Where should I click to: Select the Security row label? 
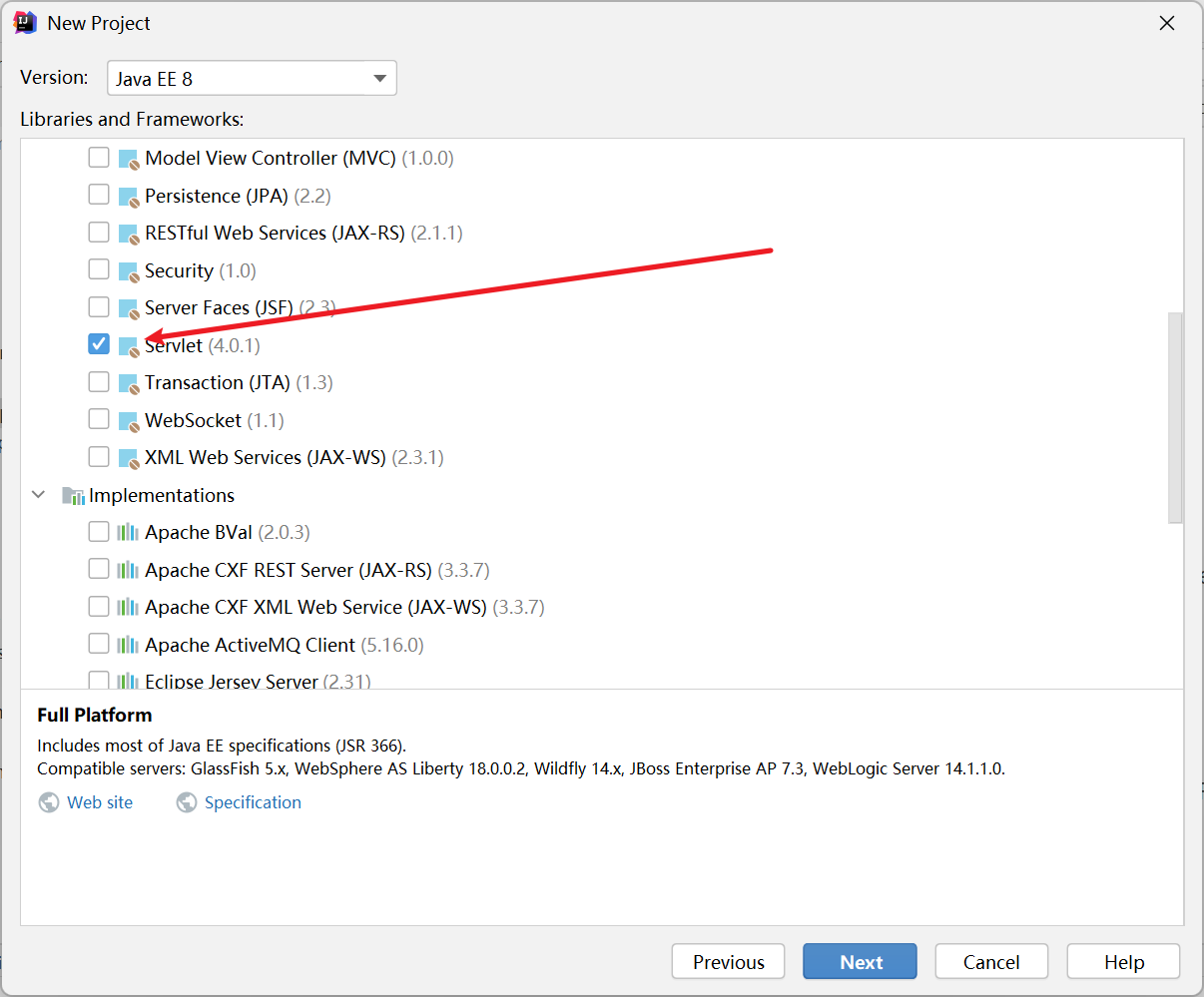pyautogui.click(x=201, y=270)
